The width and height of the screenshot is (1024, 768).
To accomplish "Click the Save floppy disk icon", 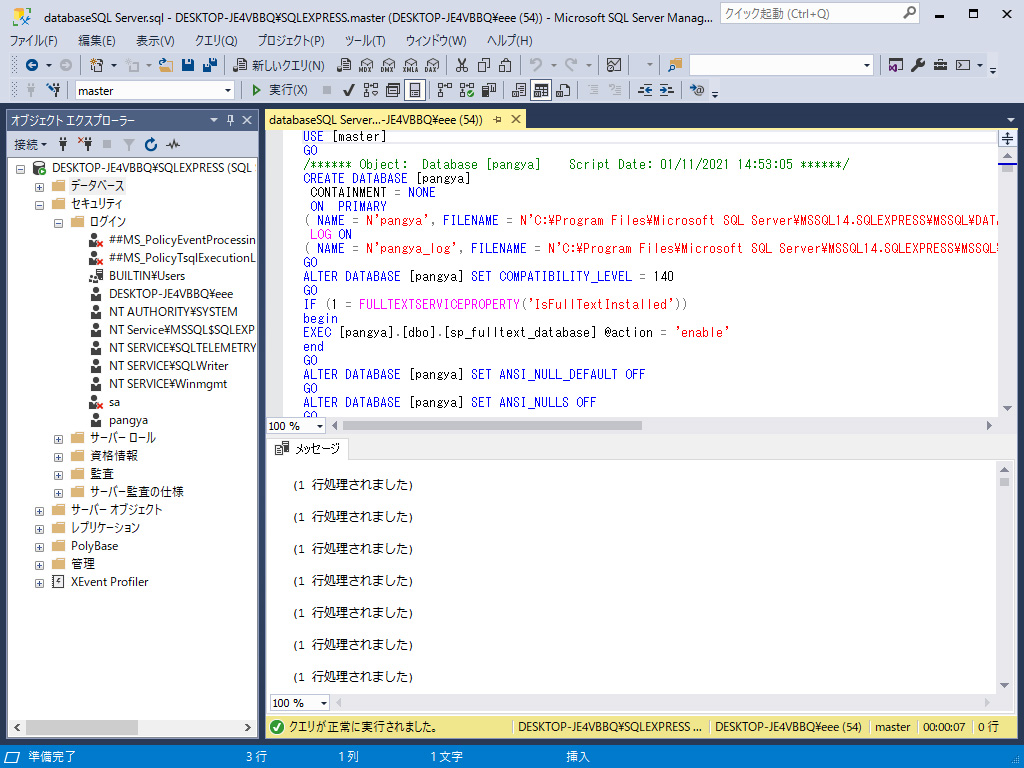I will click(188, 65).
